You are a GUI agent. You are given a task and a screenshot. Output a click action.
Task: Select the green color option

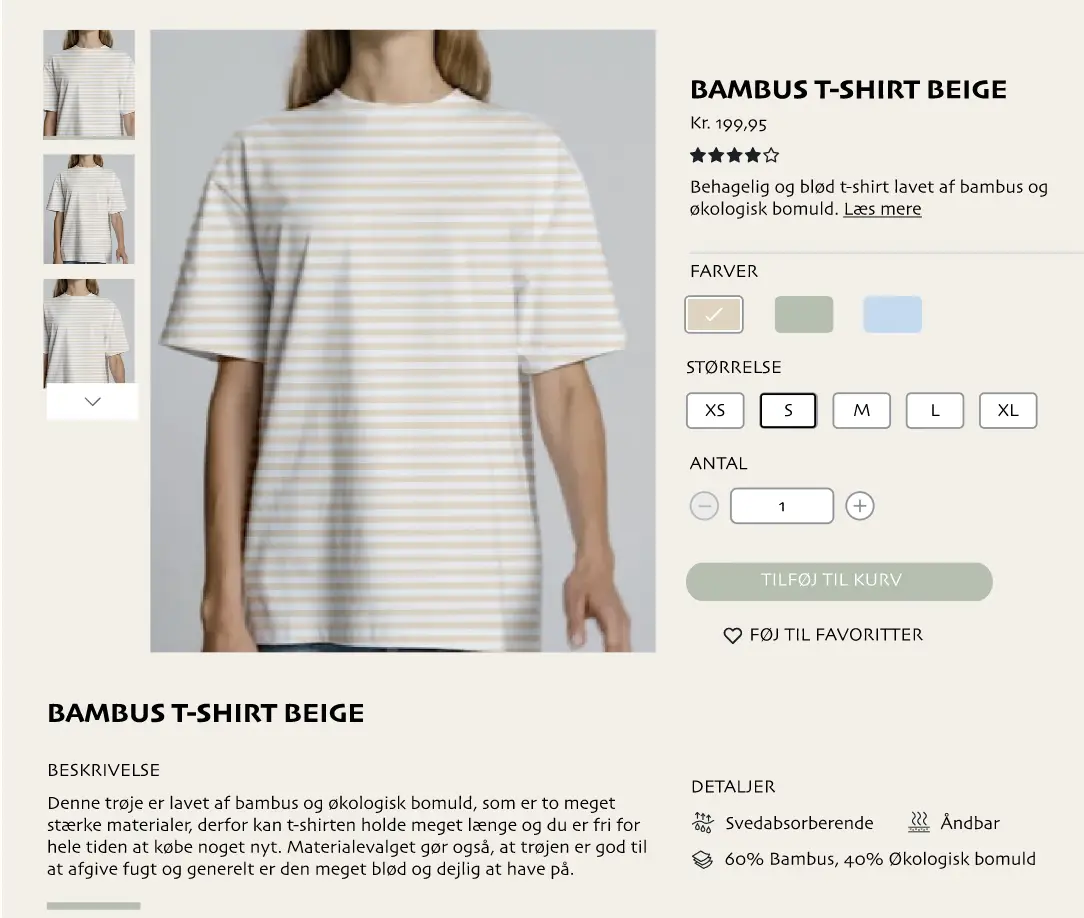(x=803, y=313)
